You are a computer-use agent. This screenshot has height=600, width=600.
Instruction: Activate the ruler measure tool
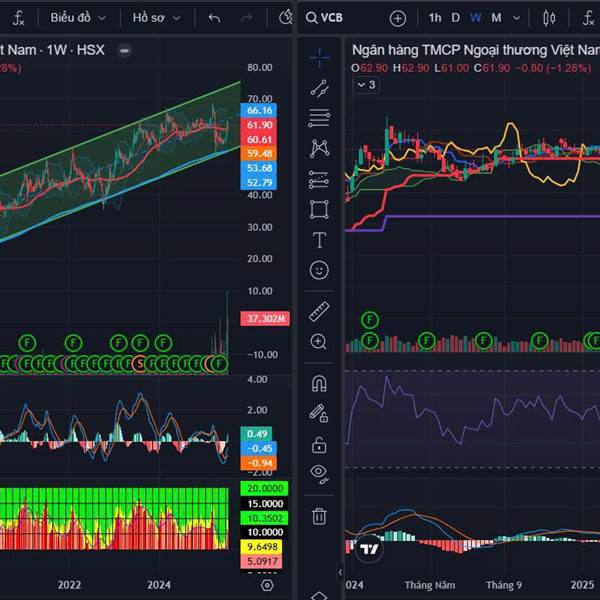pyautogui.click(x=319, y=311)
